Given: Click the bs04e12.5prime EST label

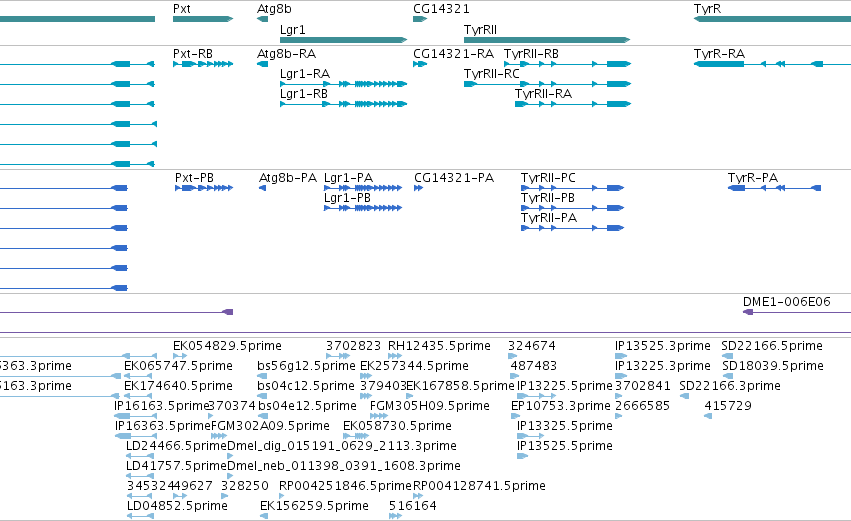Looking at the screenshot, I should click(307, 406).
